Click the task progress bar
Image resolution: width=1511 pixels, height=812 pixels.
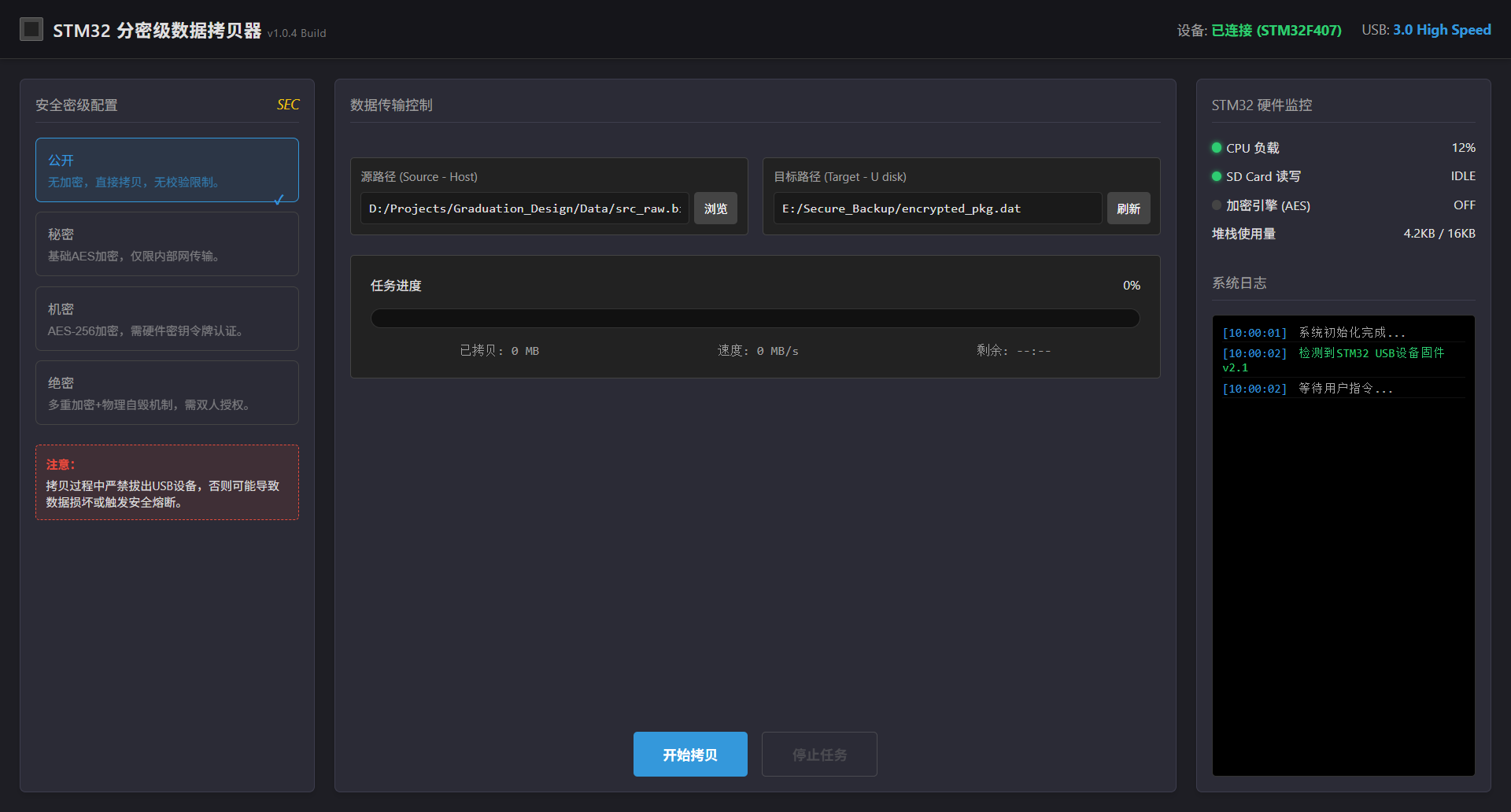(755, 318)
